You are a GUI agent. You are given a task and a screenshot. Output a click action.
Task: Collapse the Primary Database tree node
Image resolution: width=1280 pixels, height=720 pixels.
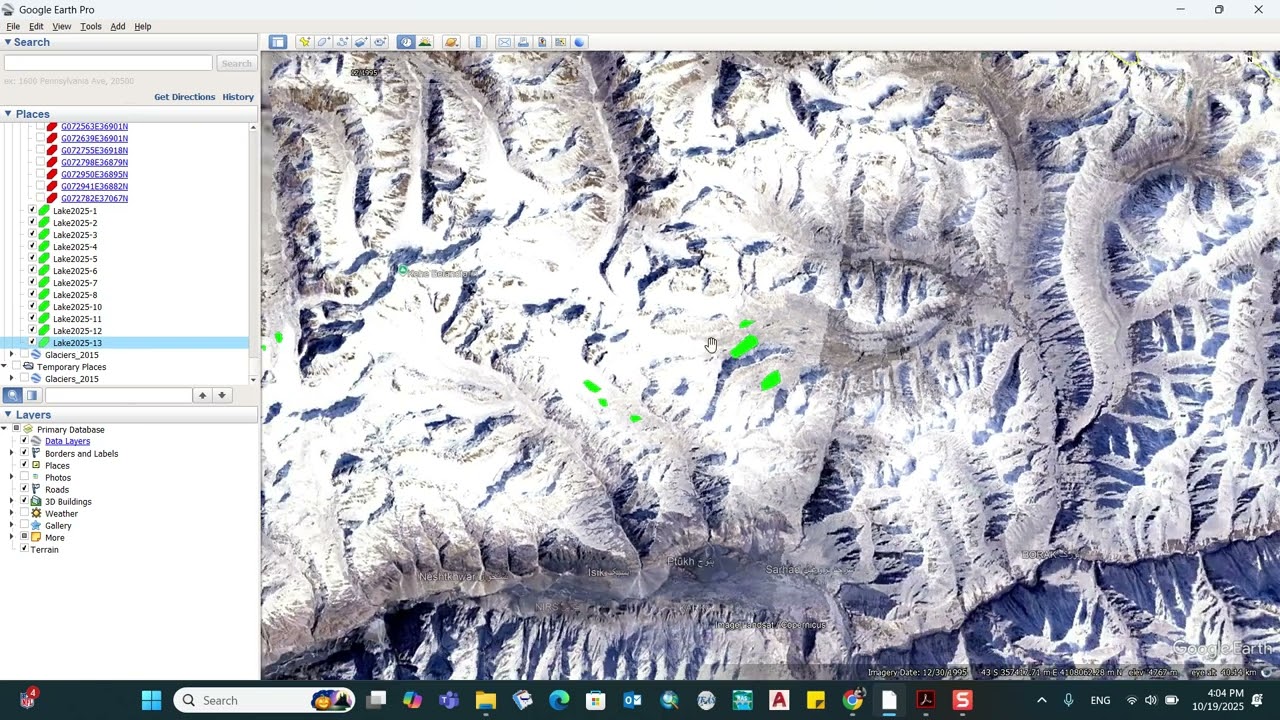pos(4,429)
